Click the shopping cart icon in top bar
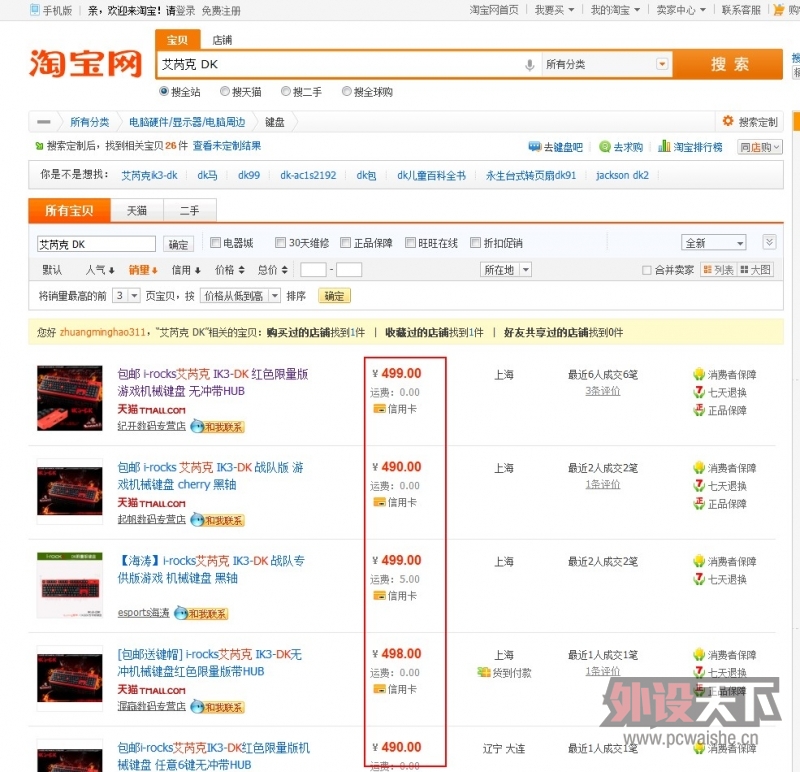The width and height of the screenshot is (800, 772). pyautogui.click(x=779, y=9)
